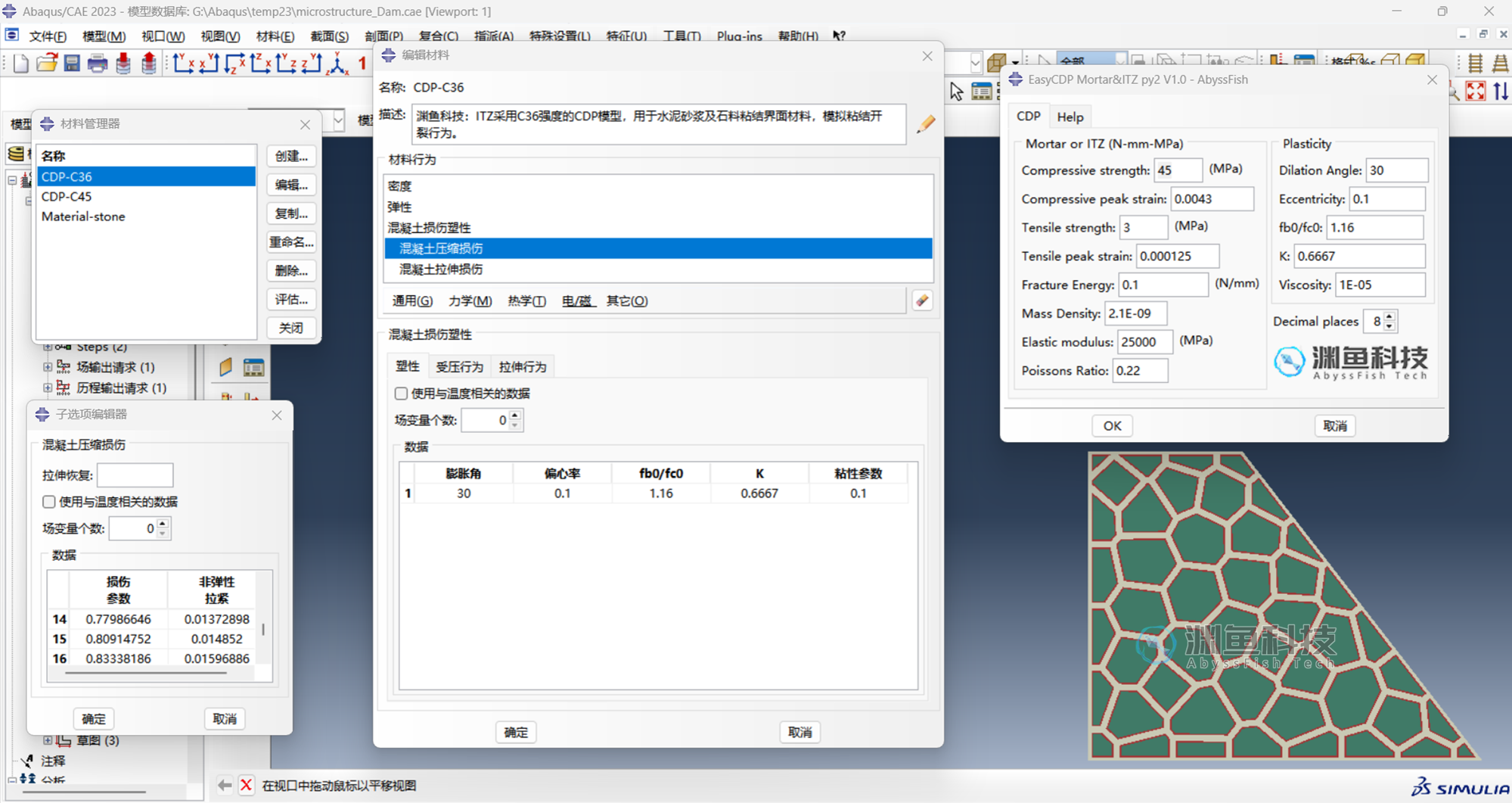Viewport: 1512px width, 803px height.
Task: Increment Decimal places stepper in EasyCDP
Action: [x=1389, y=316]
